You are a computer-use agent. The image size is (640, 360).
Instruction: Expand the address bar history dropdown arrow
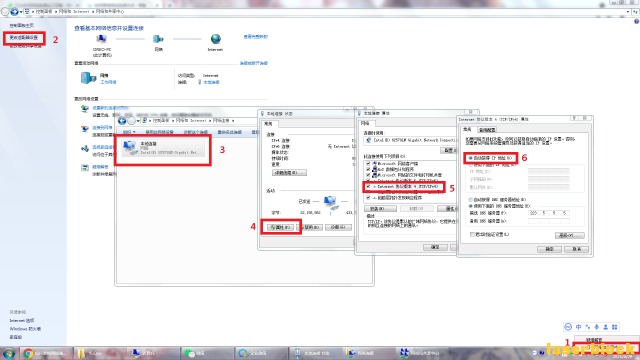[627, 12]
